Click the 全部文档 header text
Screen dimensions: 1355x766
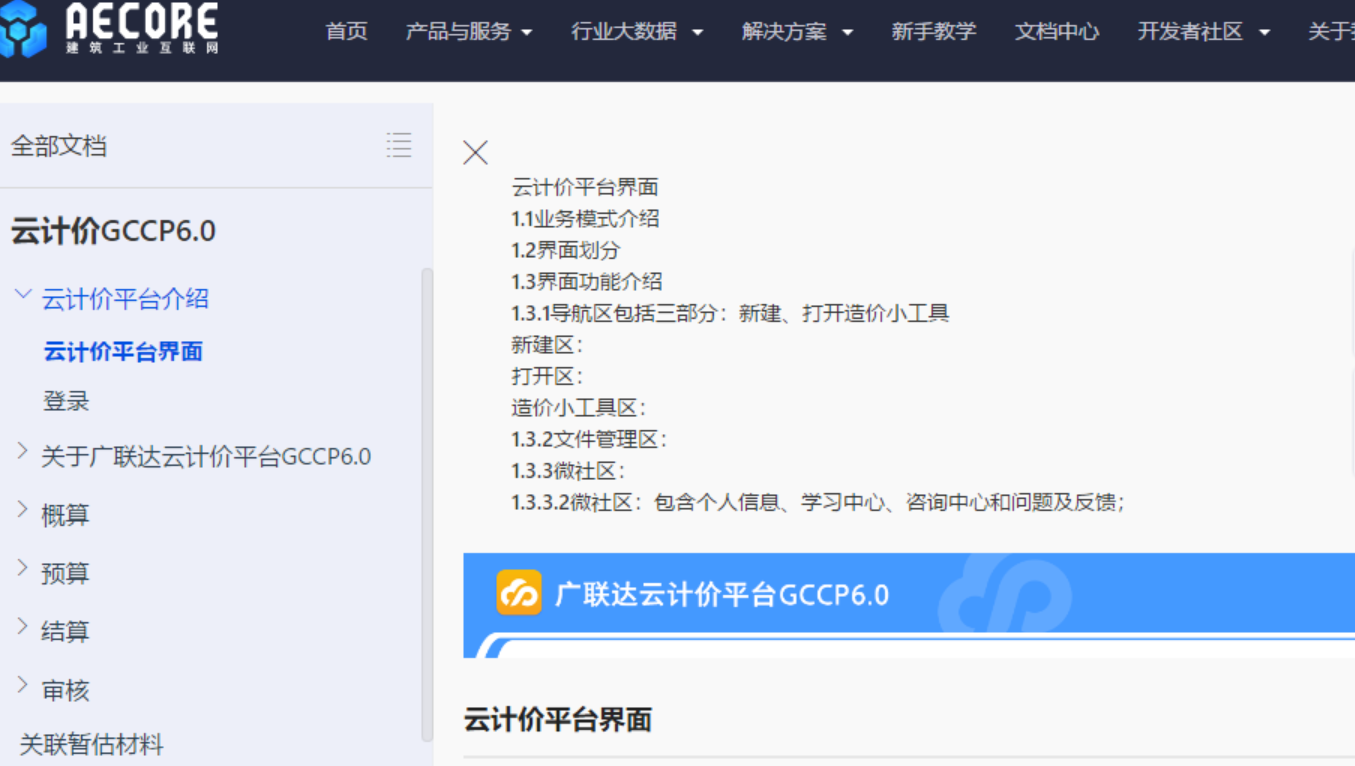(58, 145)
